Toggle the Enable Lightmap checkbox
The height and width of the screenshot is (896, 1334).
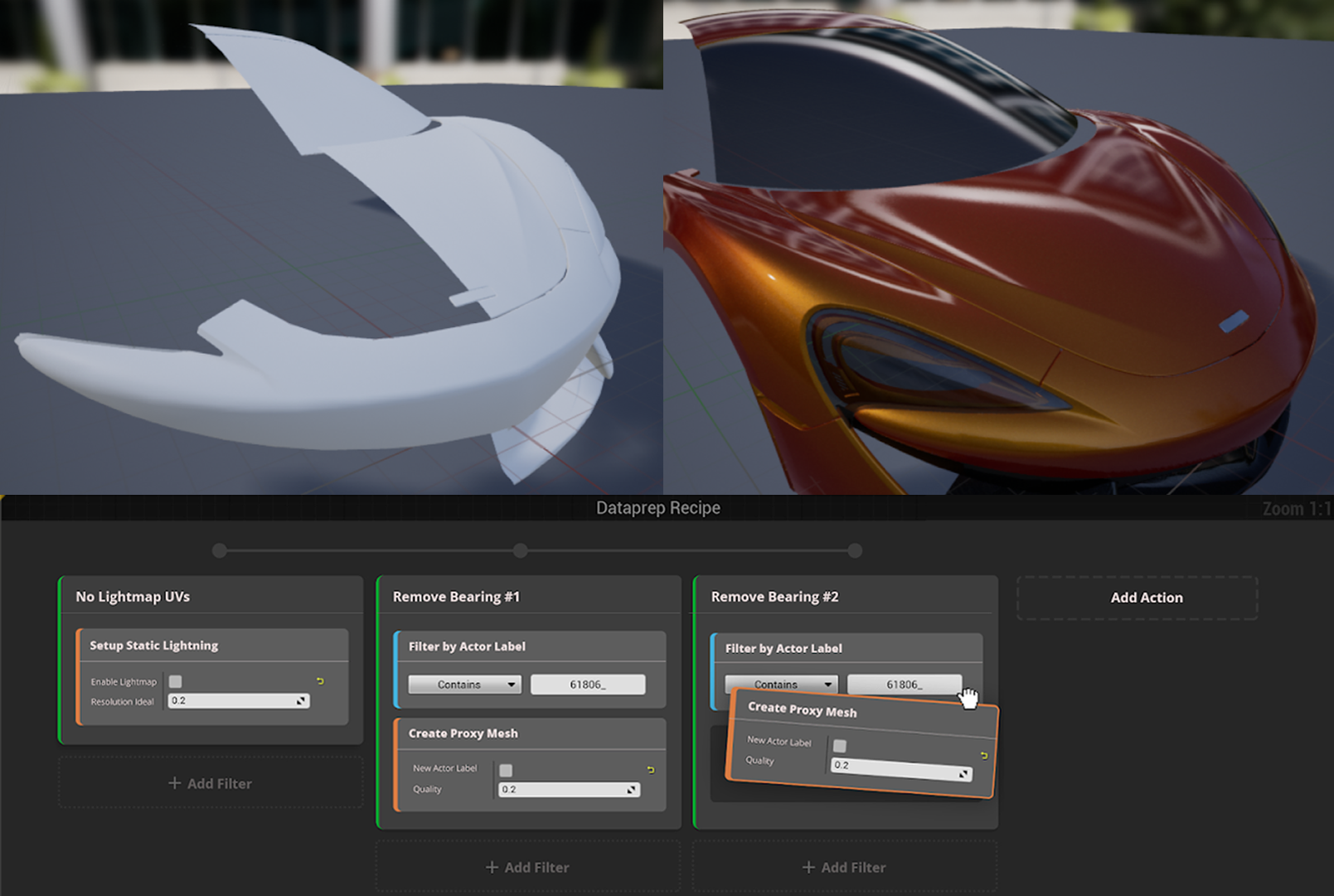tap(175, 681)
